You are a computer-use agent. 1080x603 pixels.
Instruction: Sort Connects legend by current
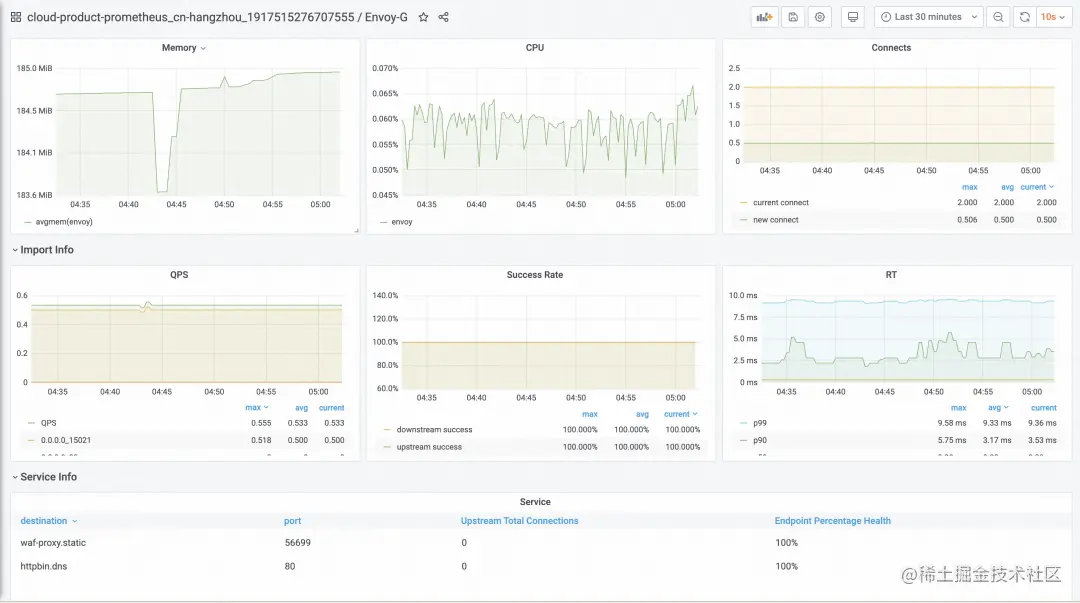[1037, 187]
